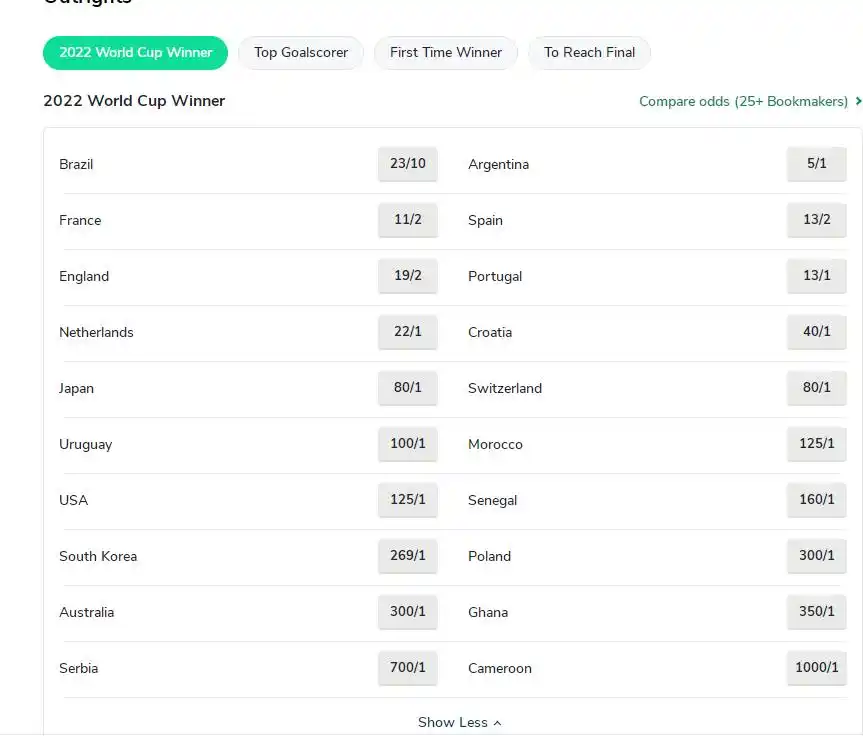The height and width of the screenshot is (736, 863).
Task: Collapse the list with Show Less
Action: (459, 722)
